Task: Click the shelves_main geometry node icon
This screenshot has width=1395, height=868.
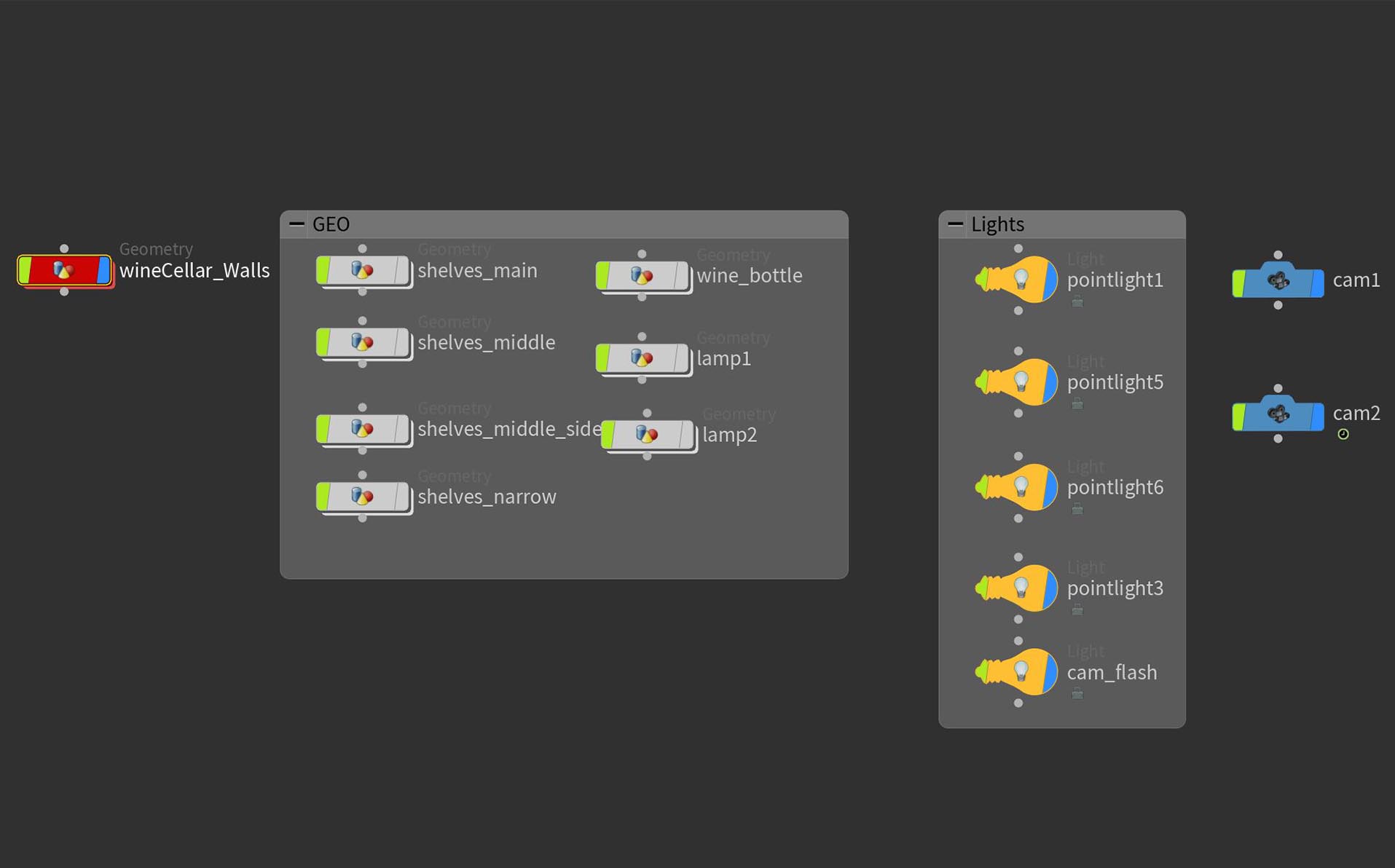Action: pos(362,270)
